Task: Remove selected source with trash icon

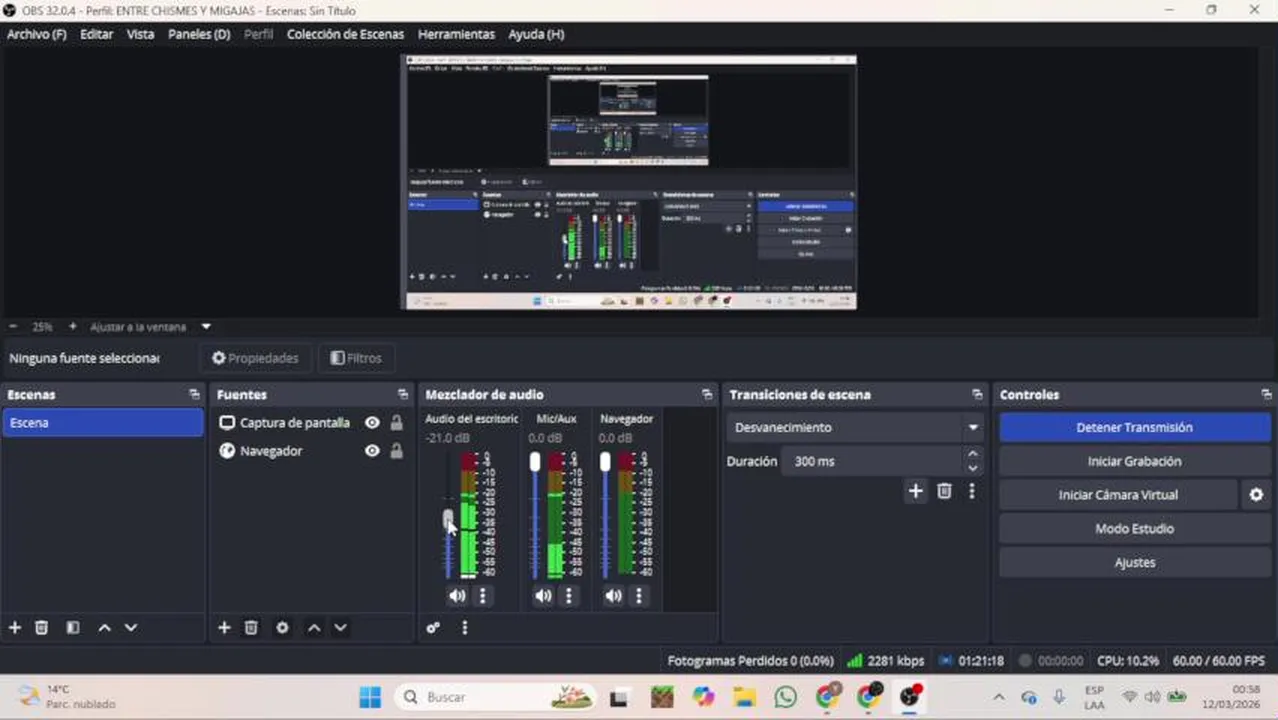Action: click(251, 628)
